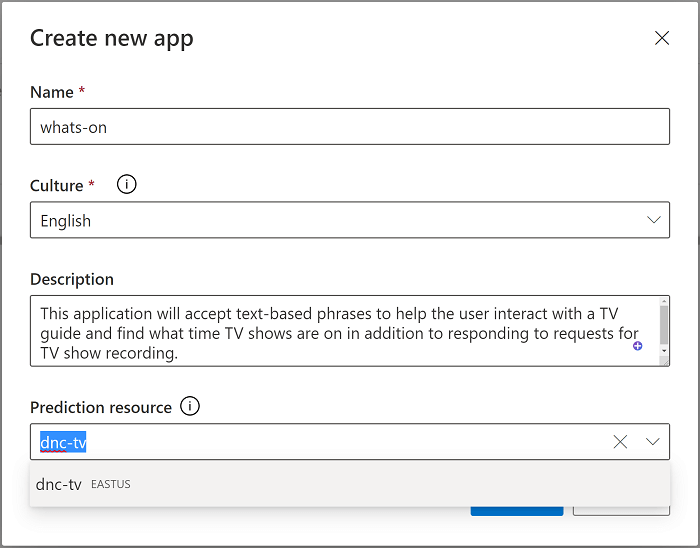
Task: Close the Create new app dialog
Action: 661,38
